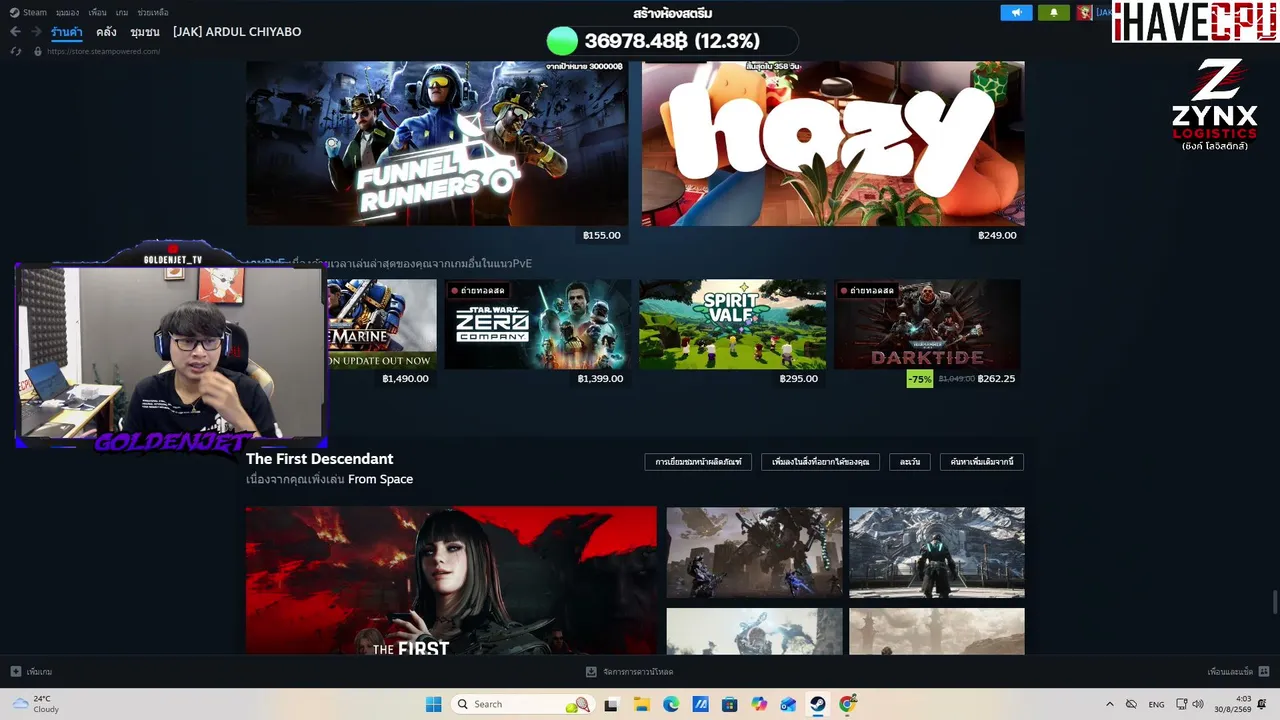This screenshot has width=1280, height=720.
Task: Open The First Descendant title link
Action: 320,459
